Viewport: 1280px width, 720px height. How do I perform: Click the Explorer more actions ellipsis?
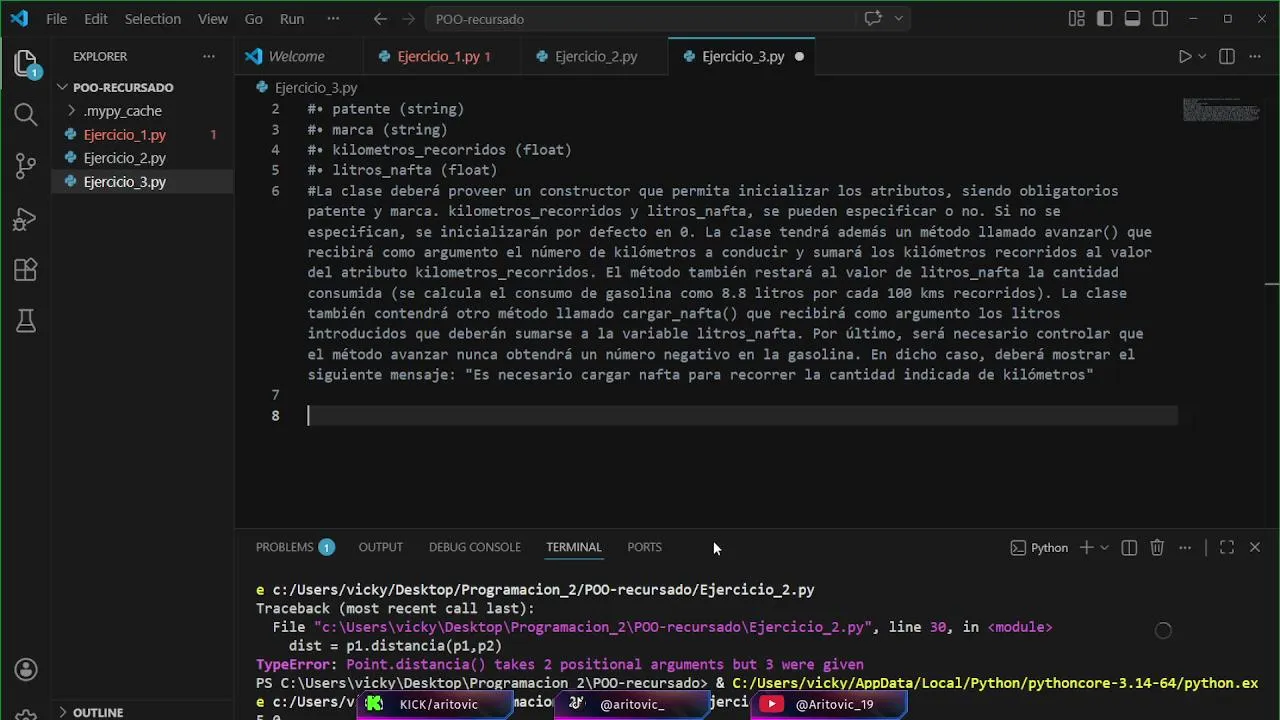[208, 57]
